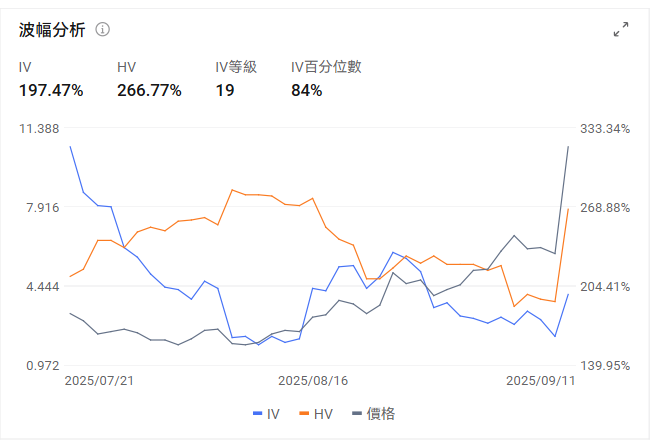This screenshot has width=665, height=444.
Task: Select the IV value 197.47%
Action: coord(51,91)
